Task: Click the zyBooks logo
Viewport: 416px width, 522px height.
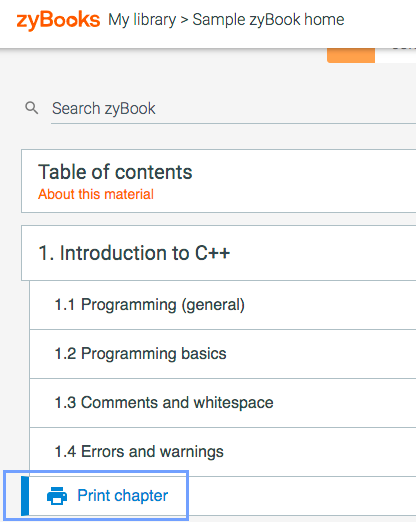Action: click(x=58, y=20)
